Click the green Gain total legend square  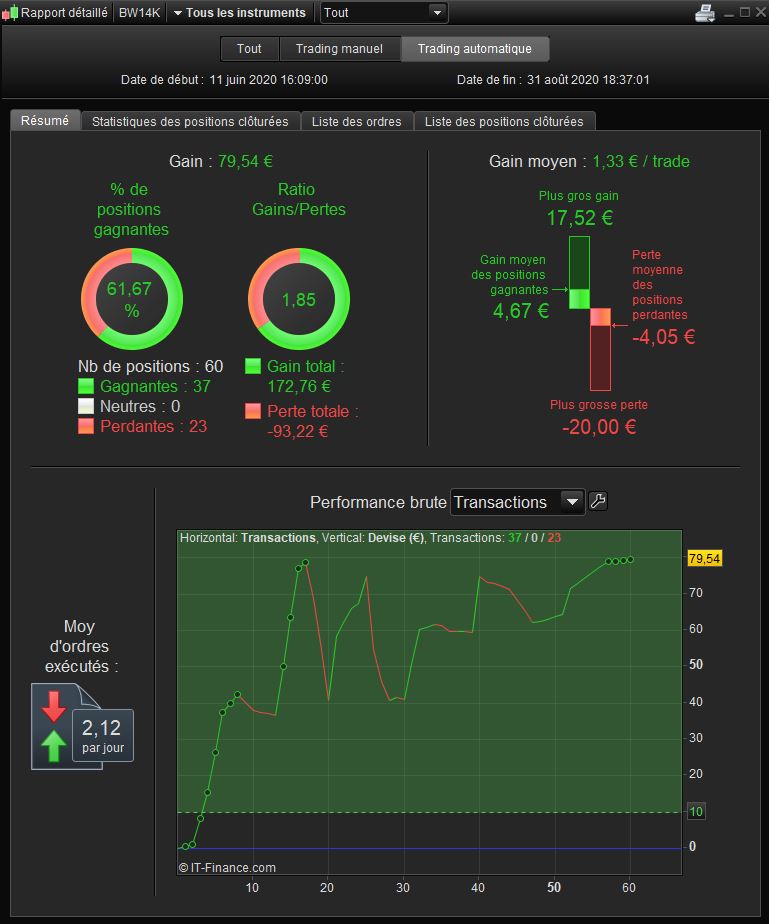point(253,366)
